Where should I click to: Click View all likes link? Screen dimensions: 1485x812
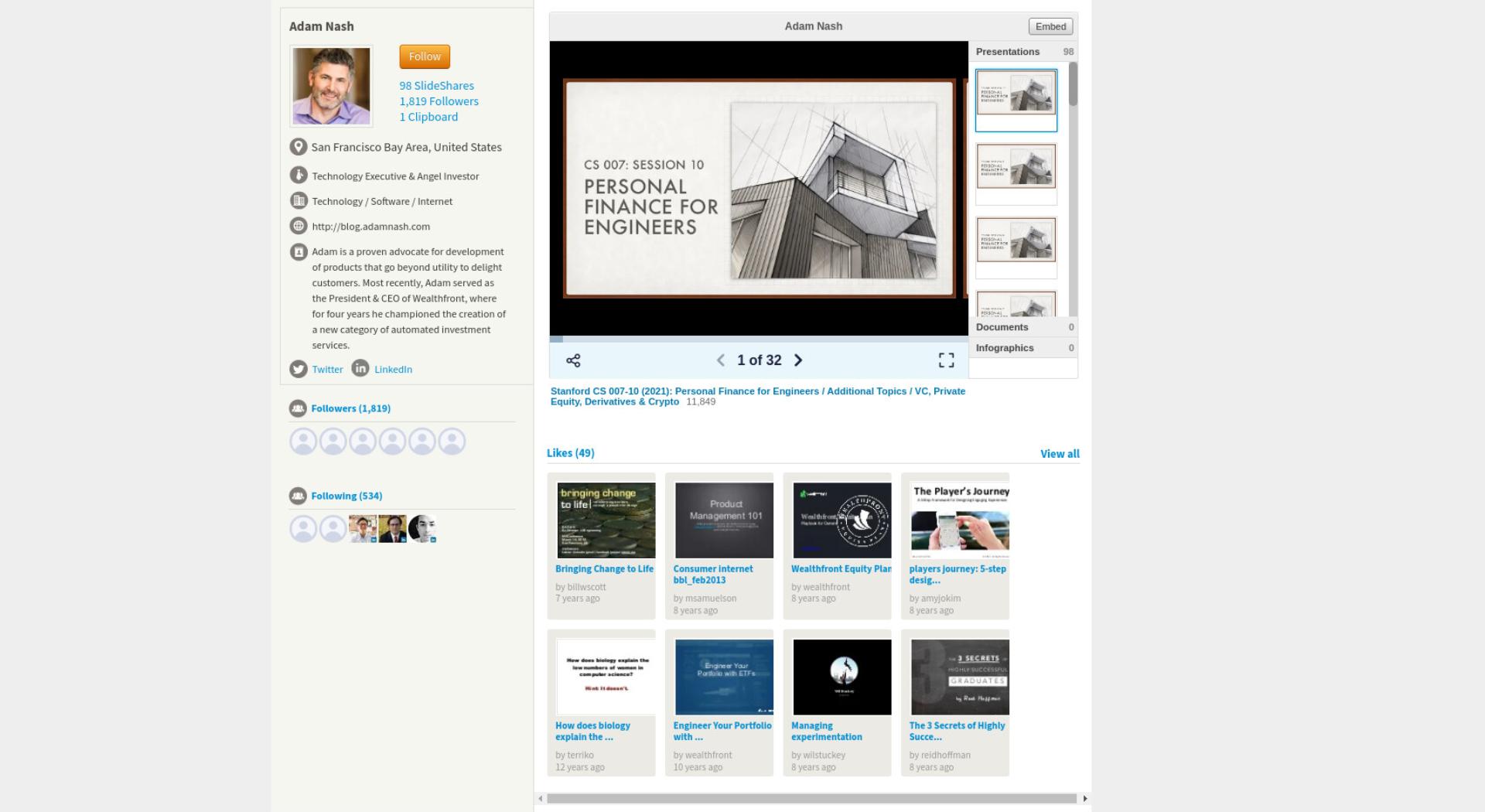(1060, 454)
